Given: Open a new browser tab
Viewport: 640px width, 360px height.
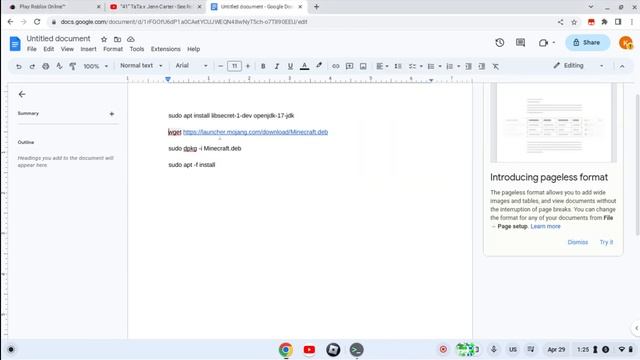Looking at the screenshot, I should pos(316,7).
